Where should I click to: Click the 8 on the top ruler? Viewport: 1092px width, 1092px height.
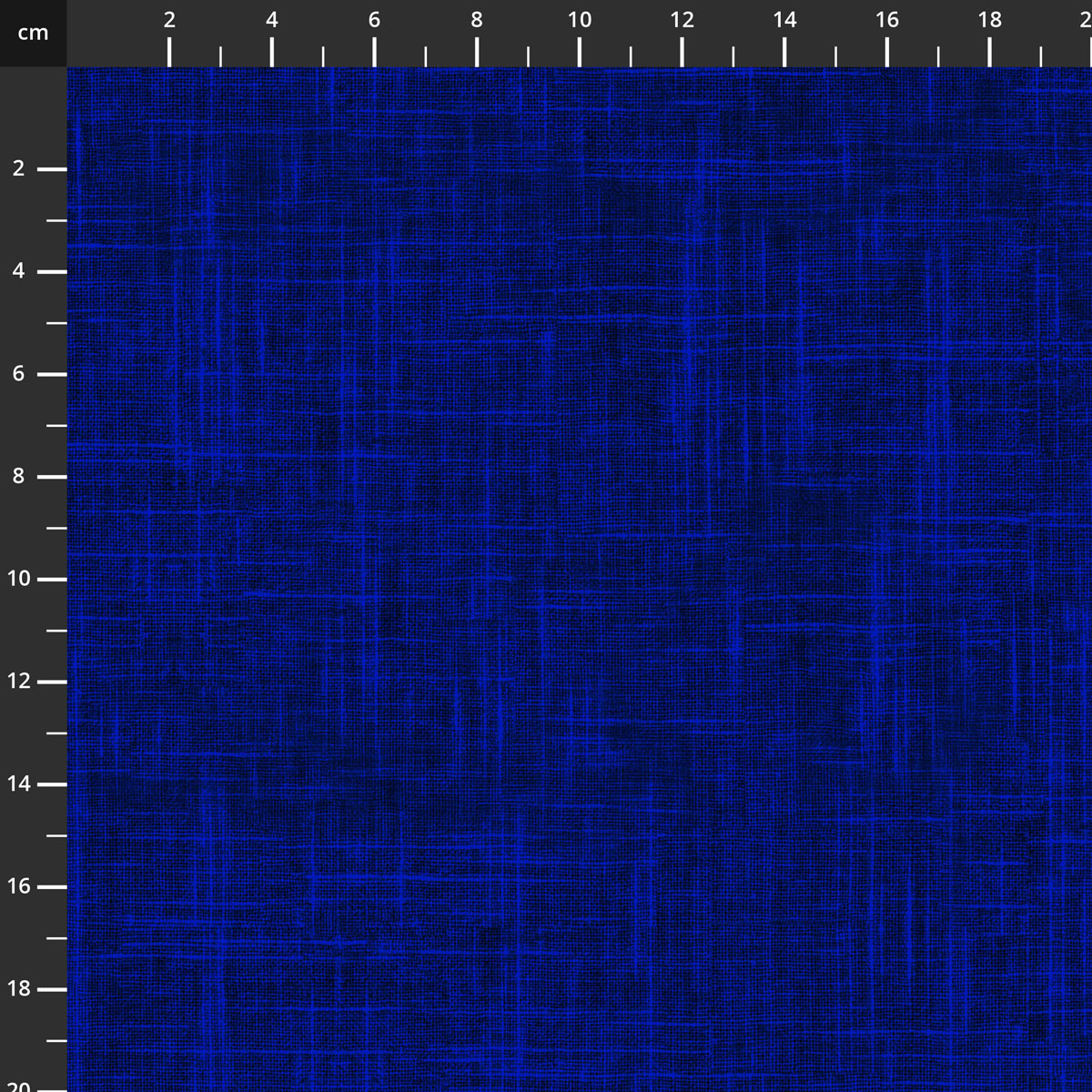point(477,20)
